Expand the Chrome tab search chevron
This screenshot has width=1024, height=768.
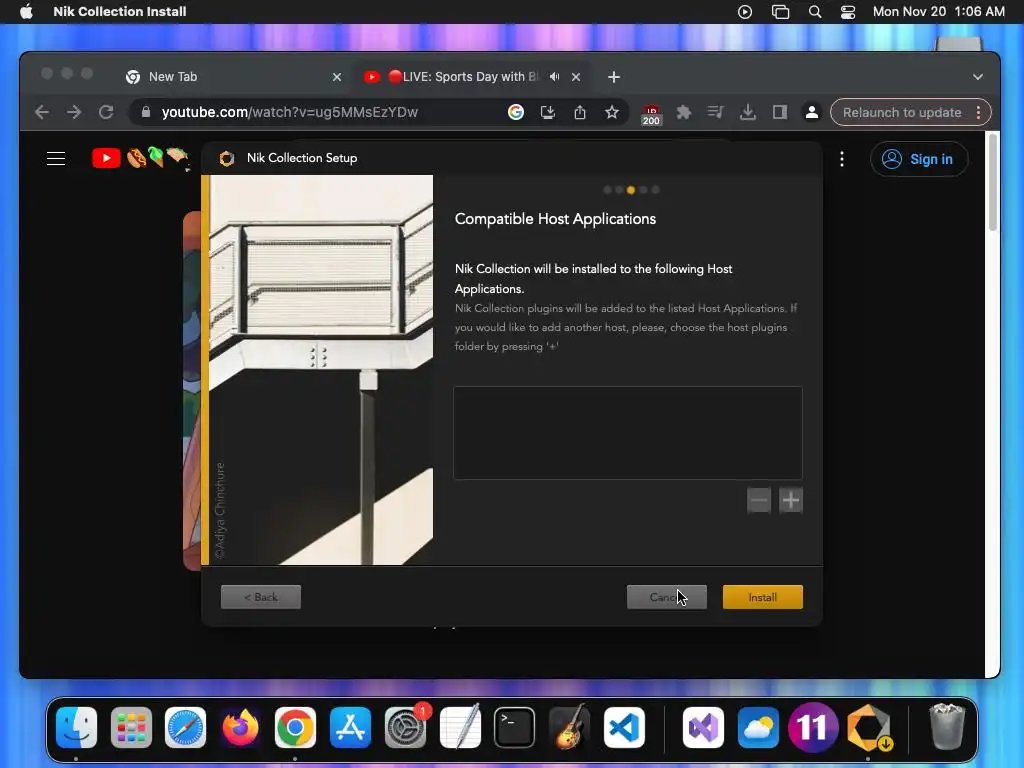pos(978,77)
